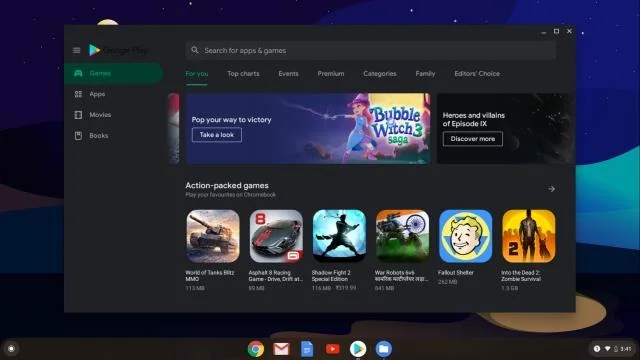
Task: Focus the Search for apps & games field
Action: pyautogui.click(x=371, y=50)
